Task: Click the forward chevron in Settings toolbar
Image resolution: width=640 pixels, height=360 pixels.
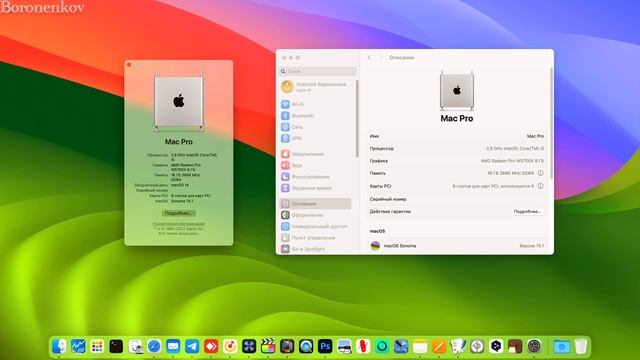Action: point(381,58)
